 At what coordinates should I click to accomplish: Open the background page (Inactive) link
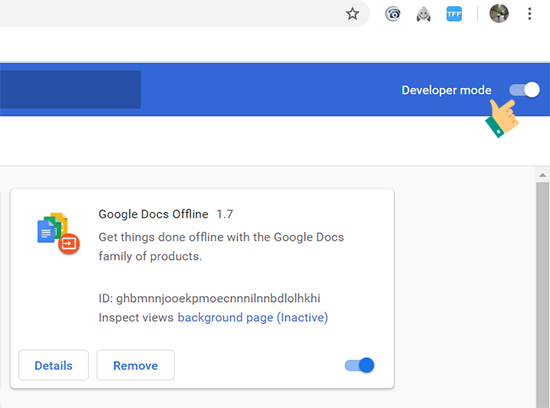click(x=253, y=317)
